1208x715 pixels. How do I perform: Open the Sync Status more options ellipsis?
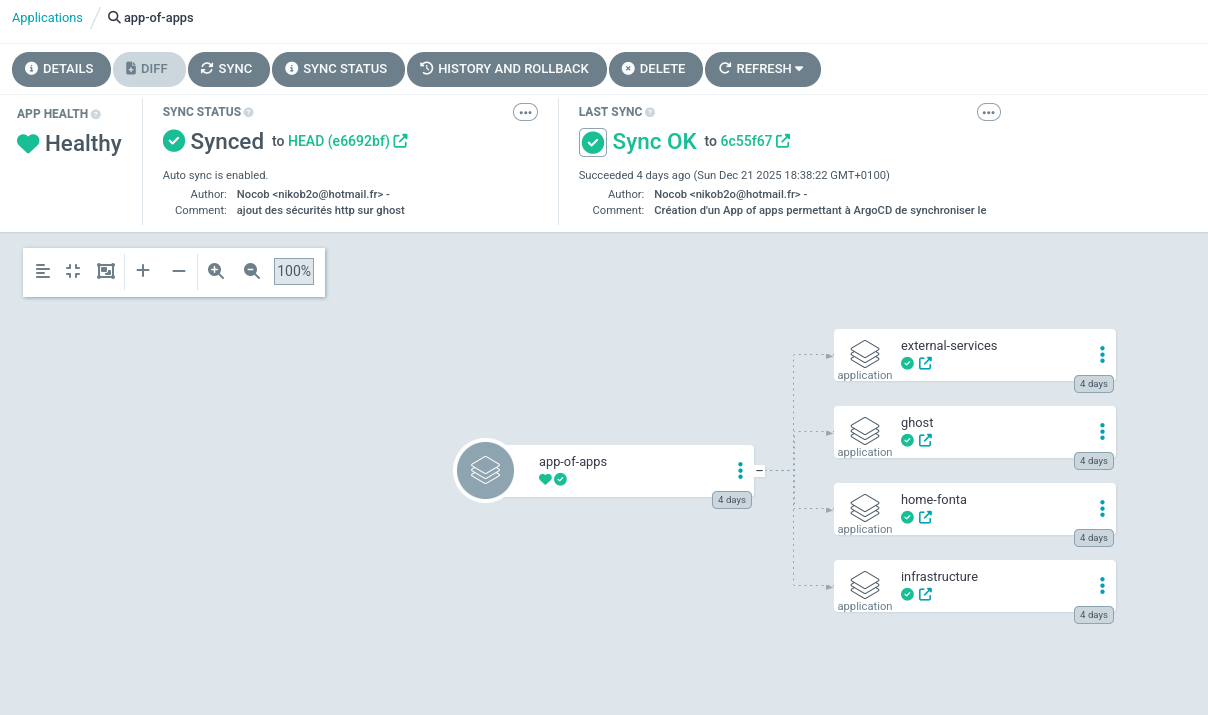(525, 112)
